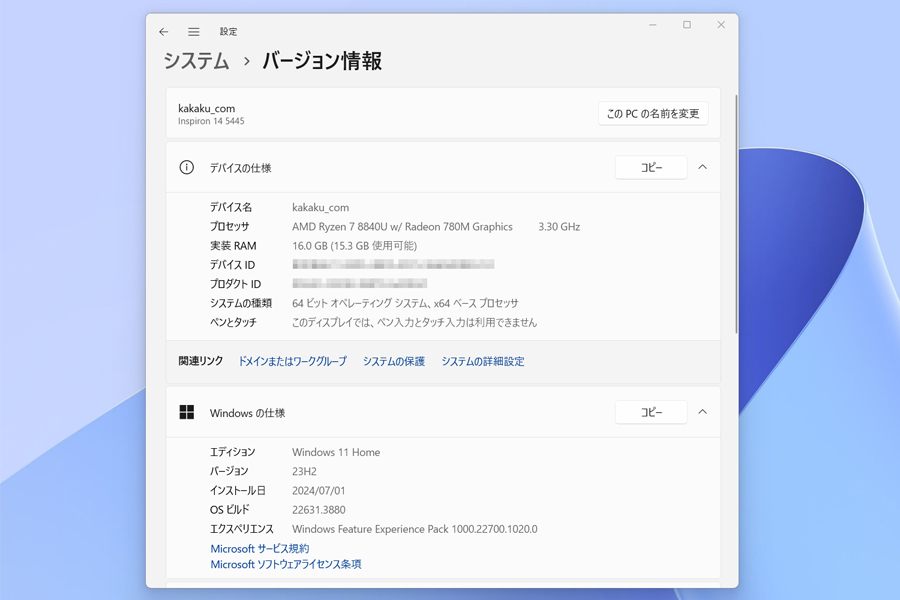Open the hamburger navigation menu

[x=194, y=32]
